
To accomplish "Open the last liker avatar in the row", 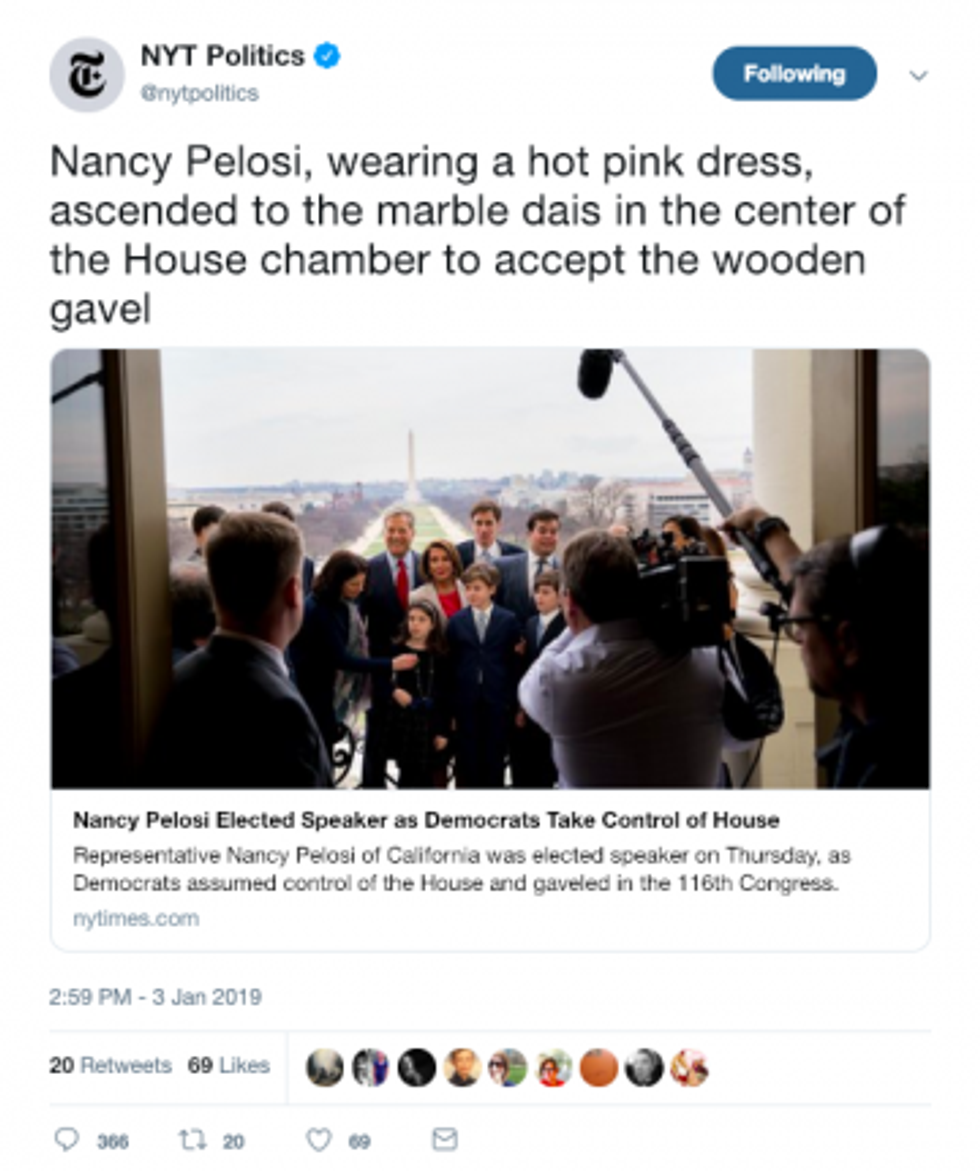I will [689, 1067].
